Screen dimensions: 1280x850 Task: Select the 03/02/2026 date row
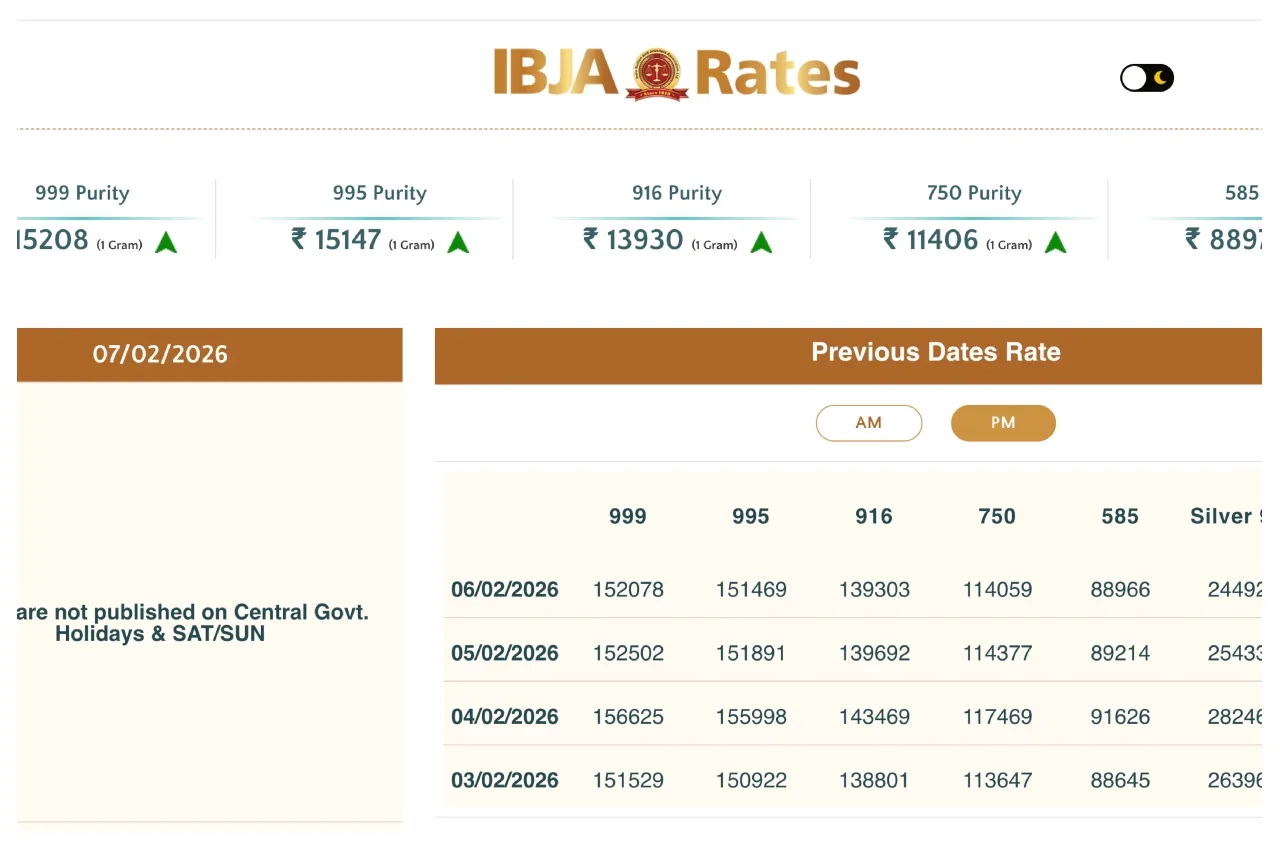coord(504,779)
